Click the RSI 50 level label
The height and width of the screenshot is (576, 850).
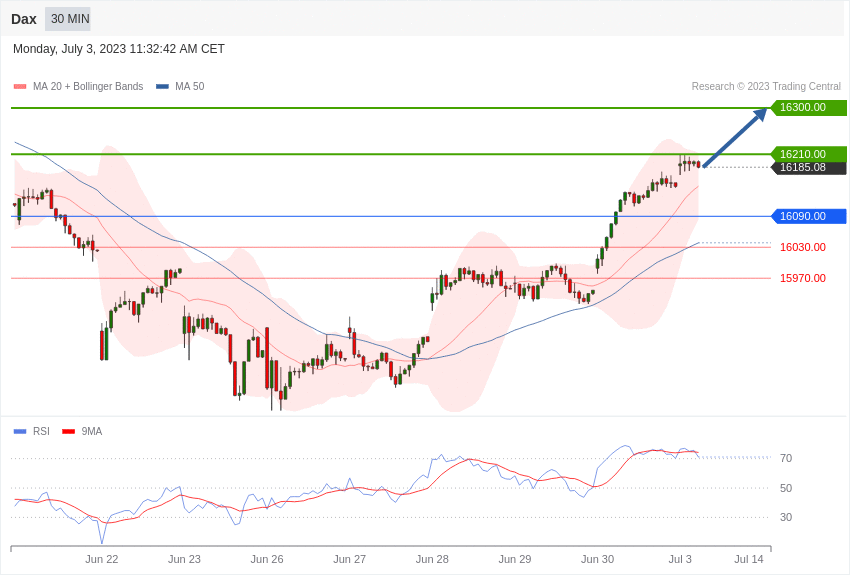tap(786, 488)
